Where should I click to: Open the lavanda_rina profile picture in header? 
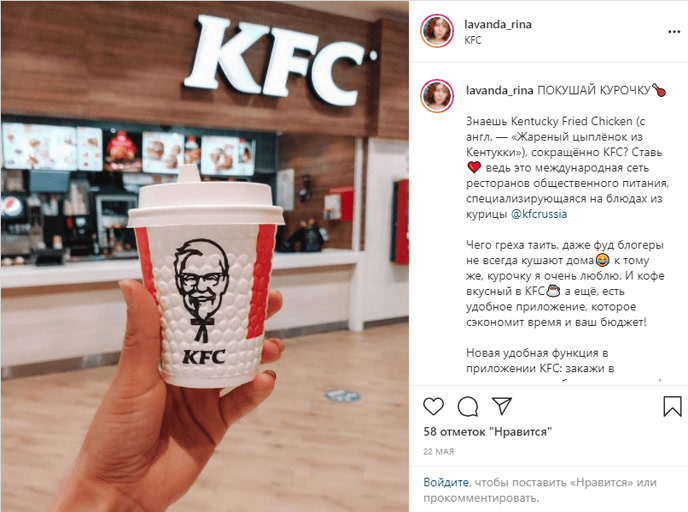tap(437, 31)
